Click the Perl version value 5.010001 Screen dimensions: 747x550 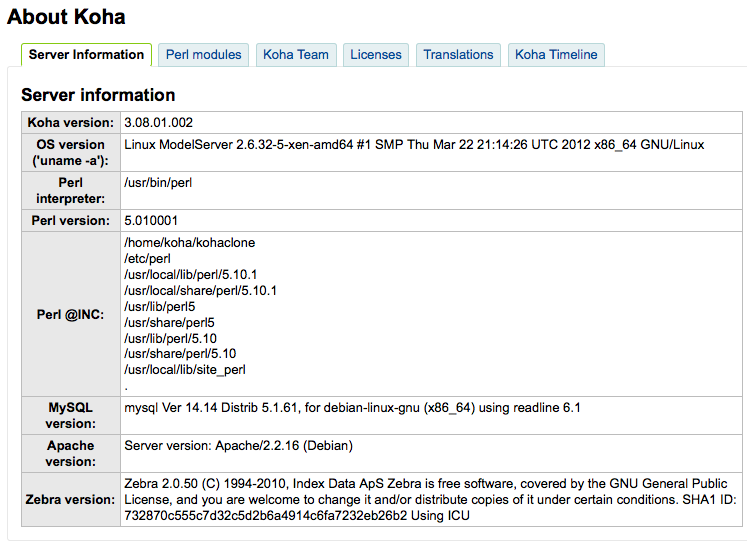[x=151, y=221]
